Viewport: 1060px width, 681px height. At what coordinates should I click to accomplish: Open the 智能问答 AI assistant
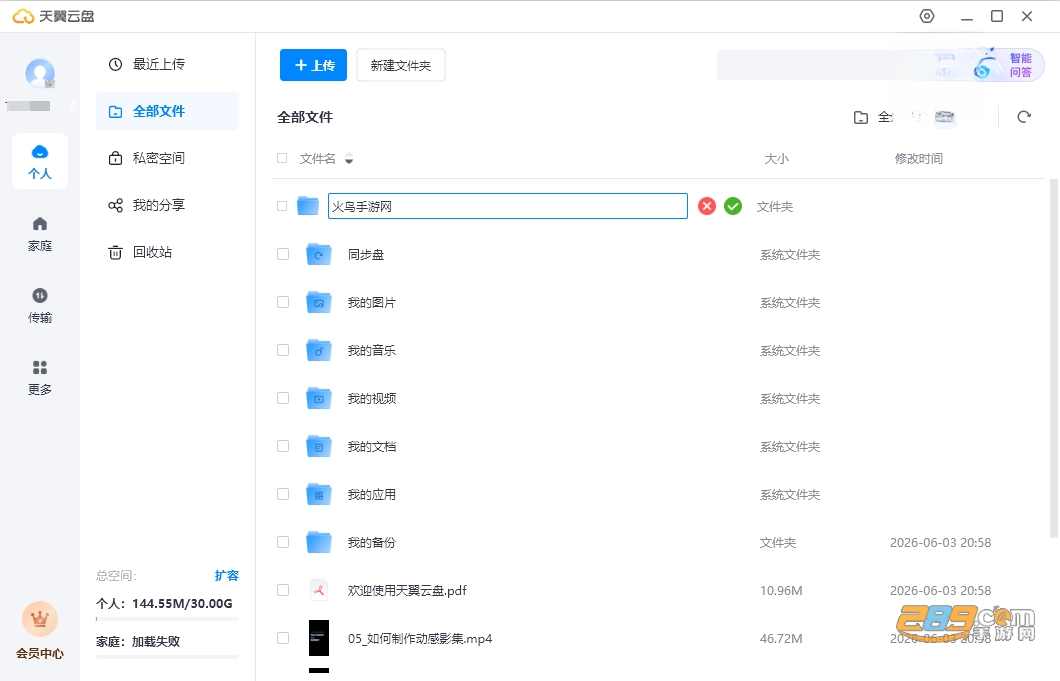[x=1009, y=65]
